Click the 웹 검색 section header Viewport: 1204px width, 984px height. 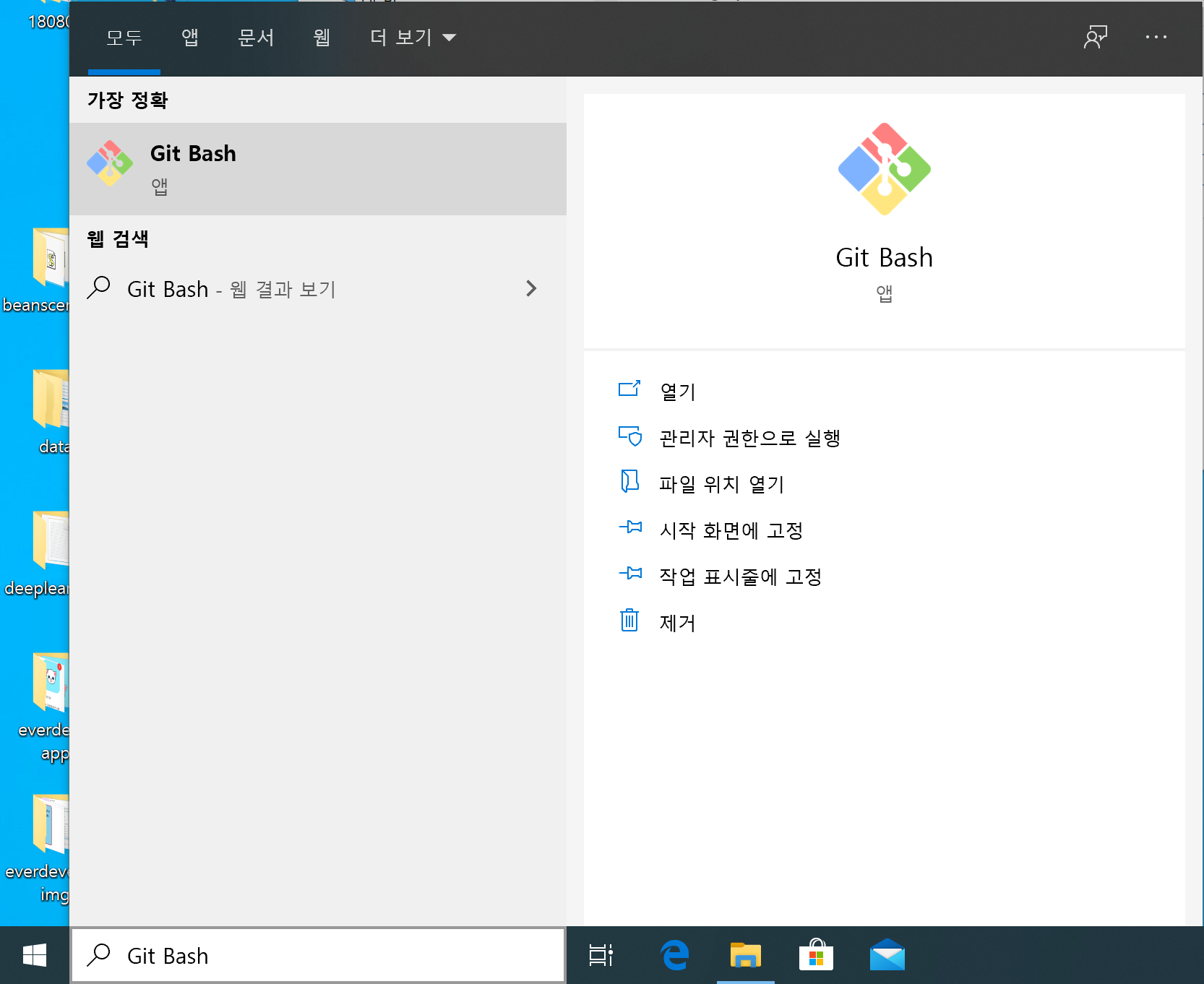118,238
